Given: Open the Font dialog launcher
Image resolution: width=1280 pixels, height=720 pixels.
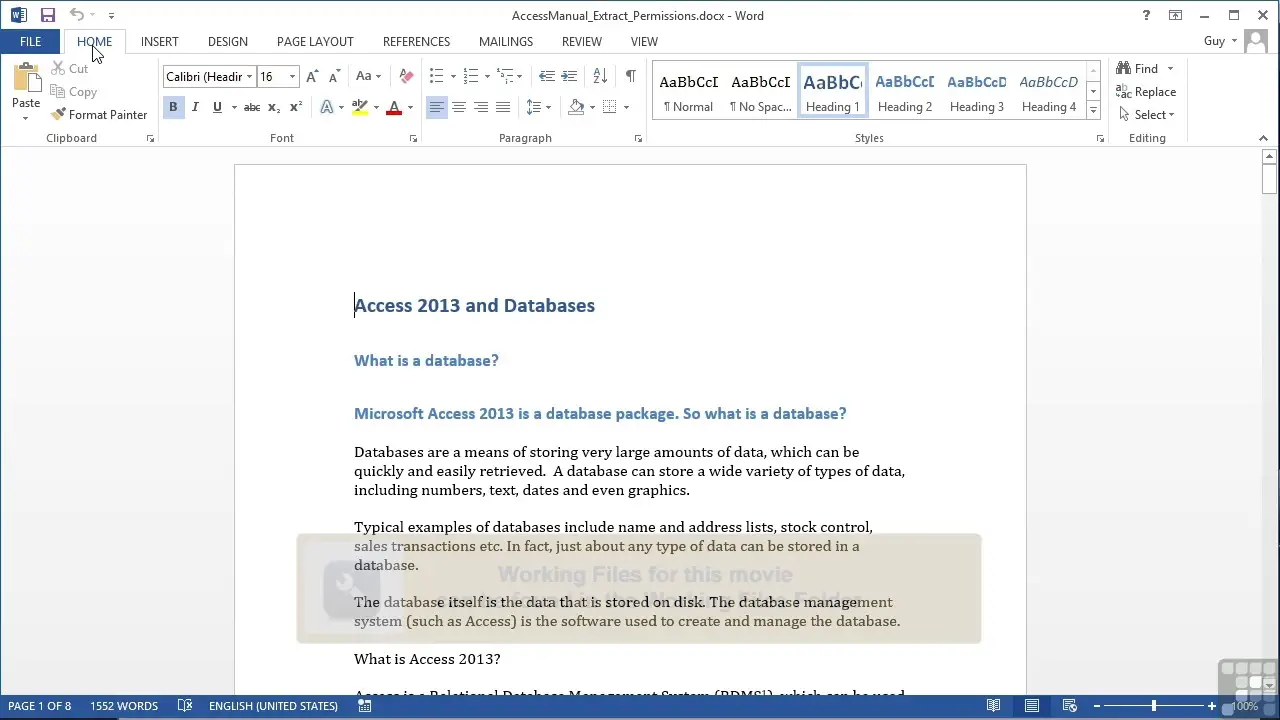Looking at the screenshot, I should point(413,139).
